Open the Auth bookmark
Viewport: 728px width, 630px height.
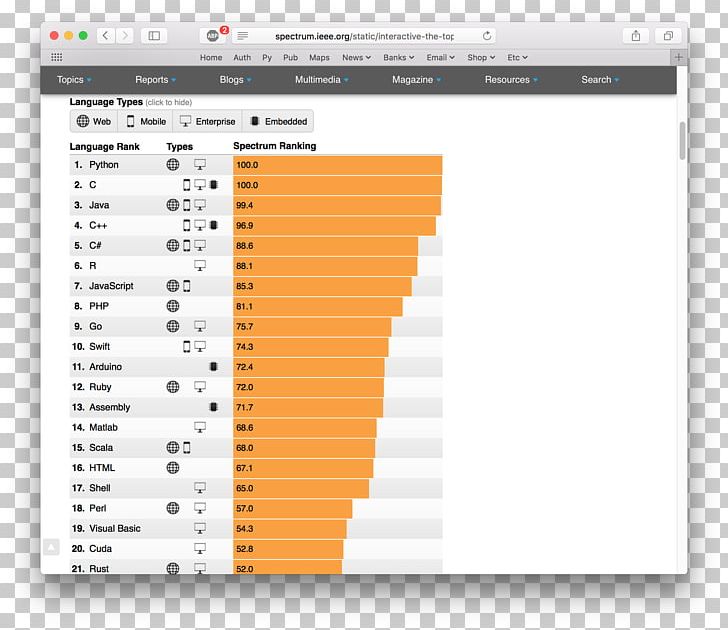click(242, 58)
